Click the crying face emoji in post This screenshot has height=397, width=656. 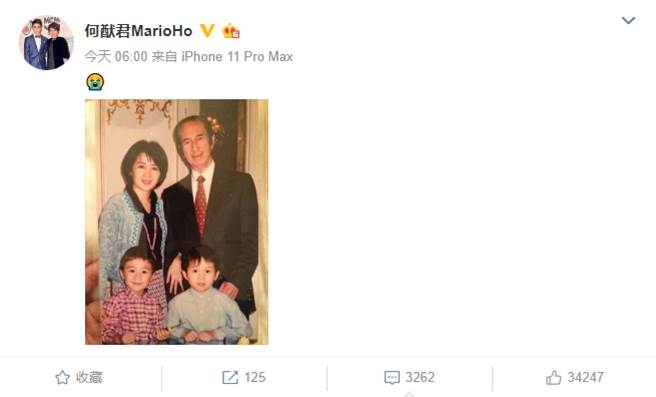point(95,82)
